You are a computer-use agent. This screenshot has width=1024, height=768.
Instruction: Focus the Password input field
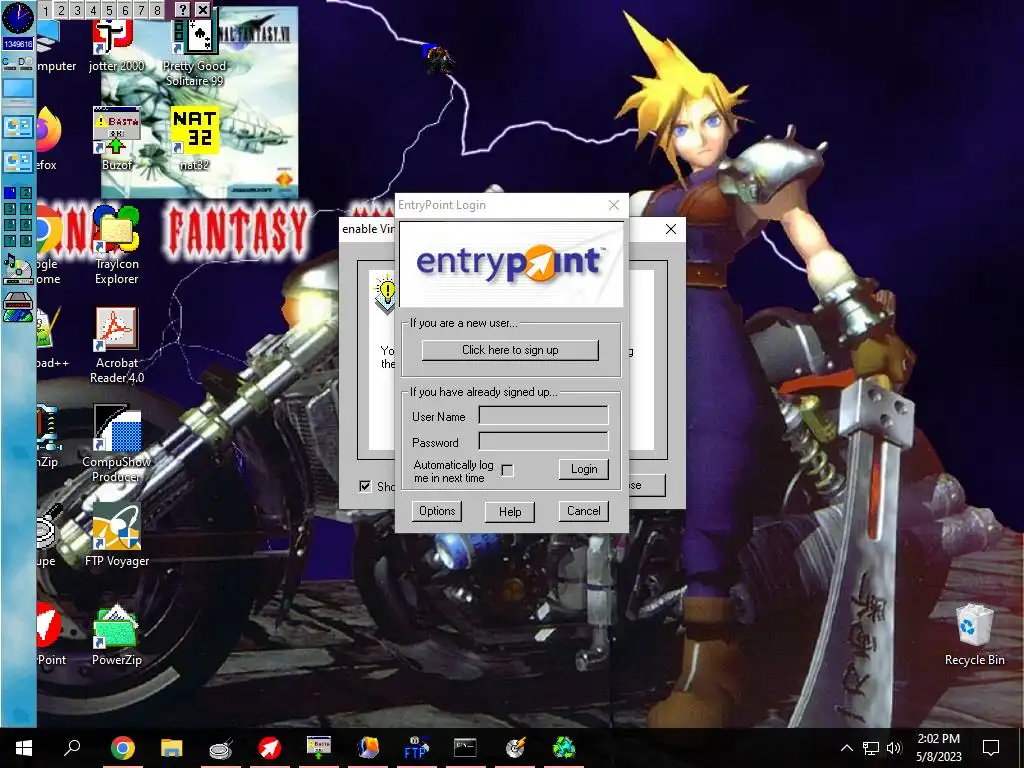pos(543,441)
